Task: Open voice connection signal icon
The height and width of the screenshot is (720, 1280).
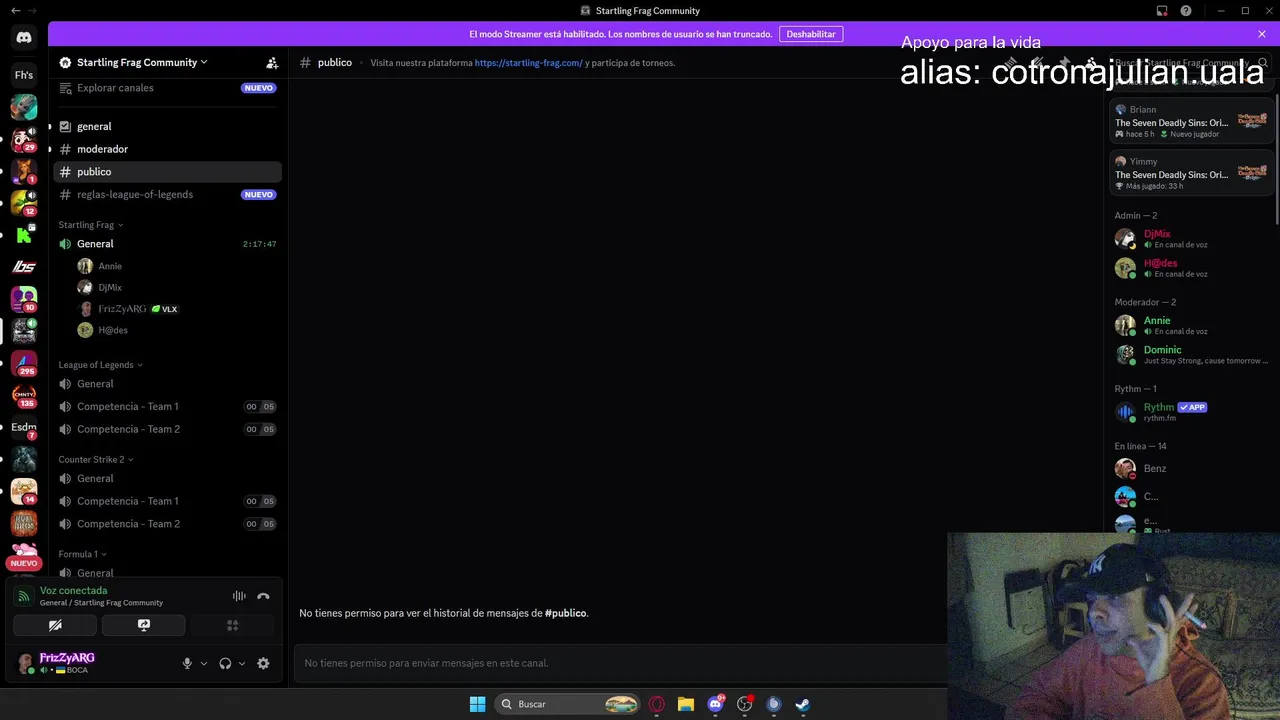Action: click(x=23, y=596)
